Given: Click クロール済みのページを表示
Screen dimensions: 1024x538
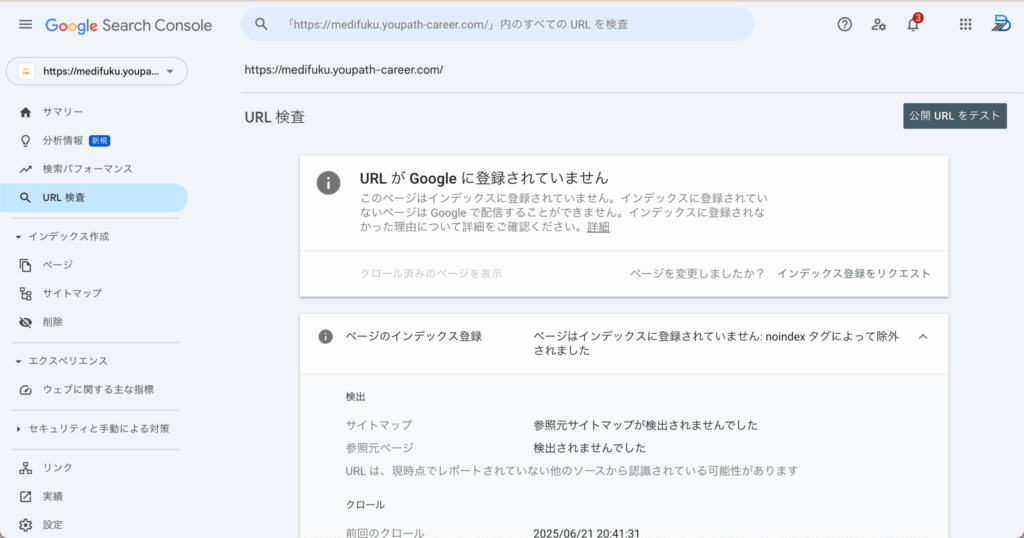Looking at the screenshot, I should tap(431, 274).
